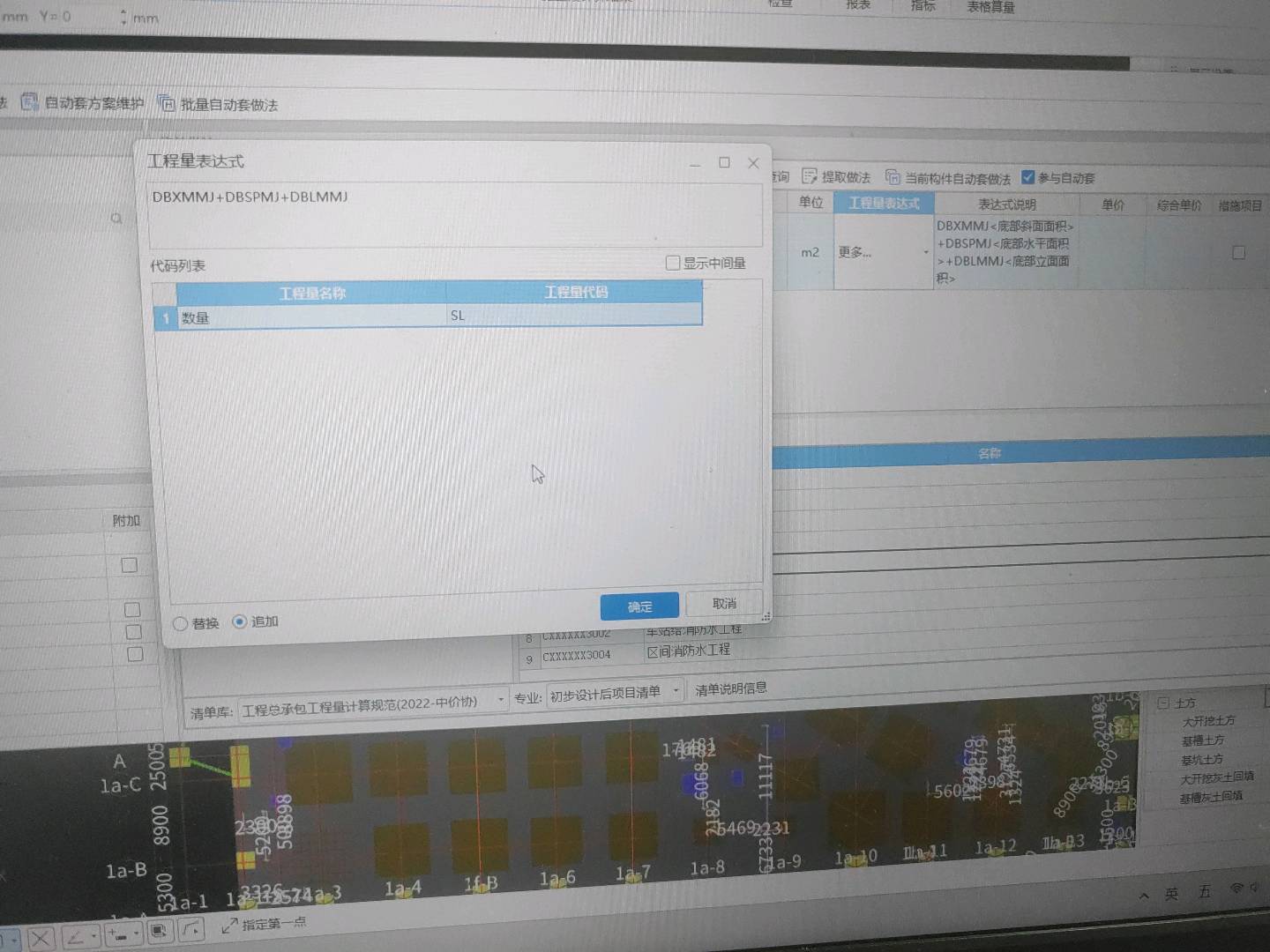Click the 自动套方案维护 toolbar icon
This screenshot has width=1270, height=952.
coord(29,102)
